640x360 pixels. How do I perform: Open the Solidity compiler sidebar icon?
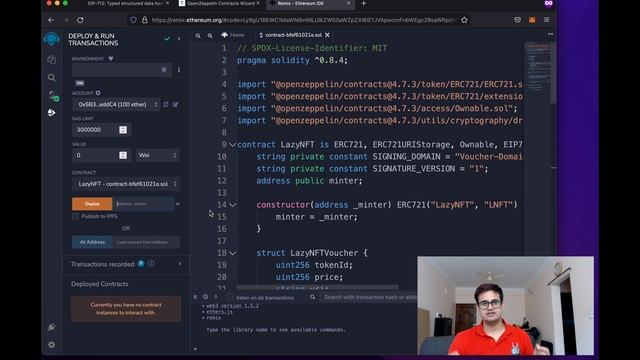click(52, 96)
